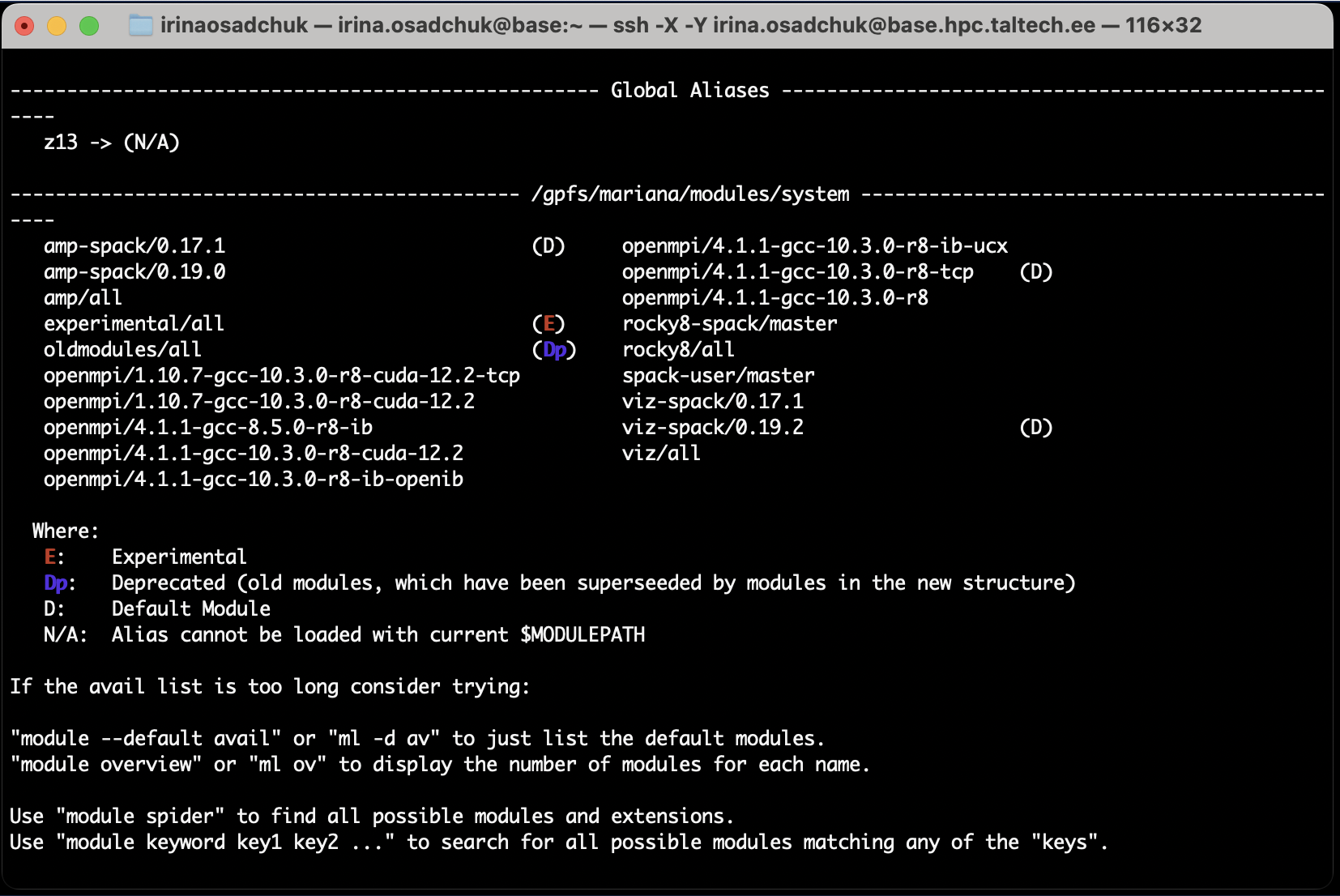The width and height of the screenshot is (1340, 896).
Task: Click module 'viz/all'
Action: (661, 454)
